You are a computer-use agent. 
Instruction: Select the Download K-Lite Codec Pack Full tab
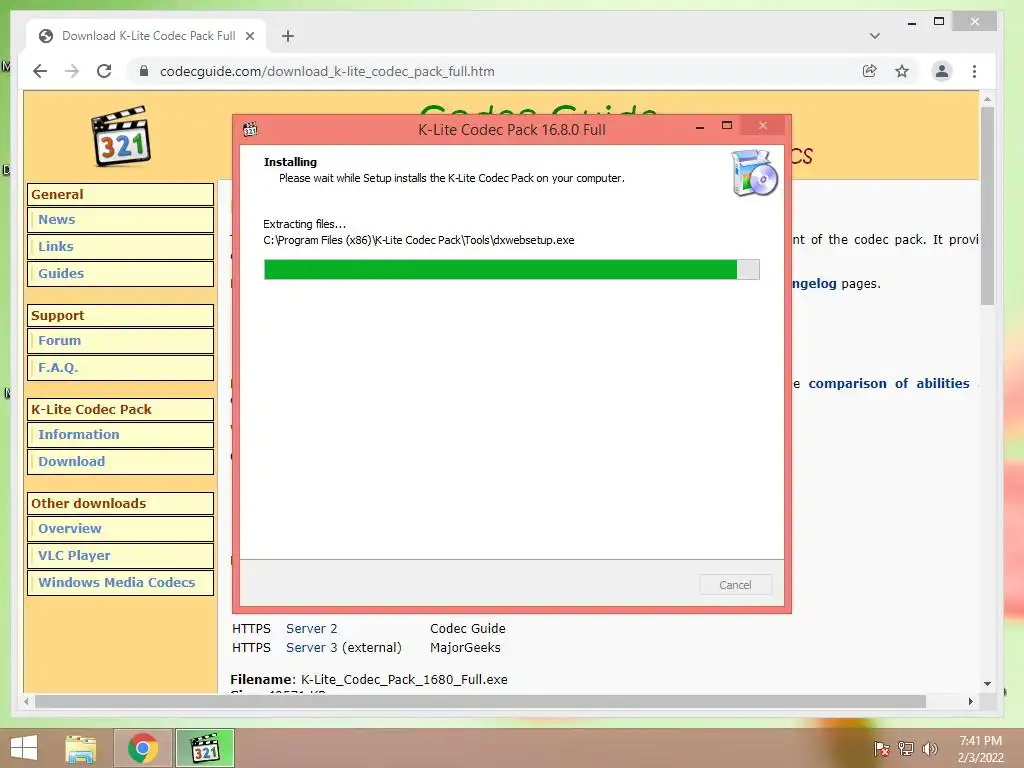pos(148,36)
